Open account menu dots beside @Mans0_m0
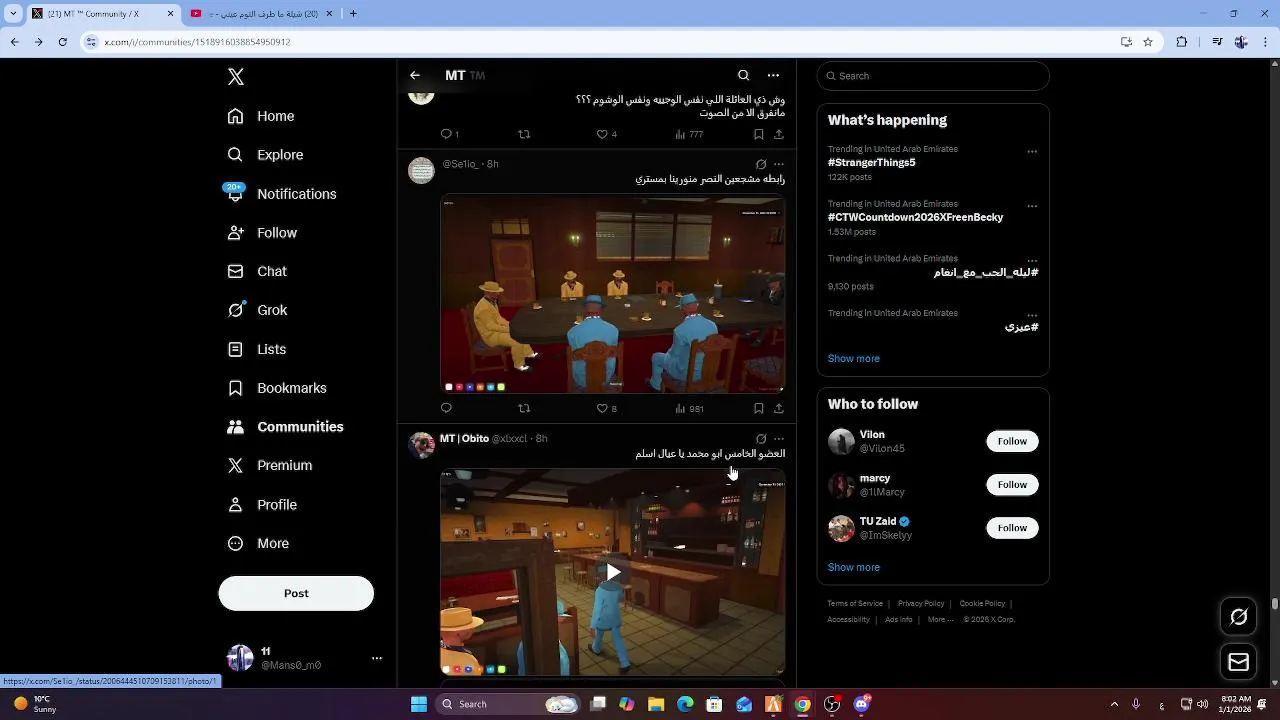The width and height of the screenshot is (1280, 720). point(377,658)
